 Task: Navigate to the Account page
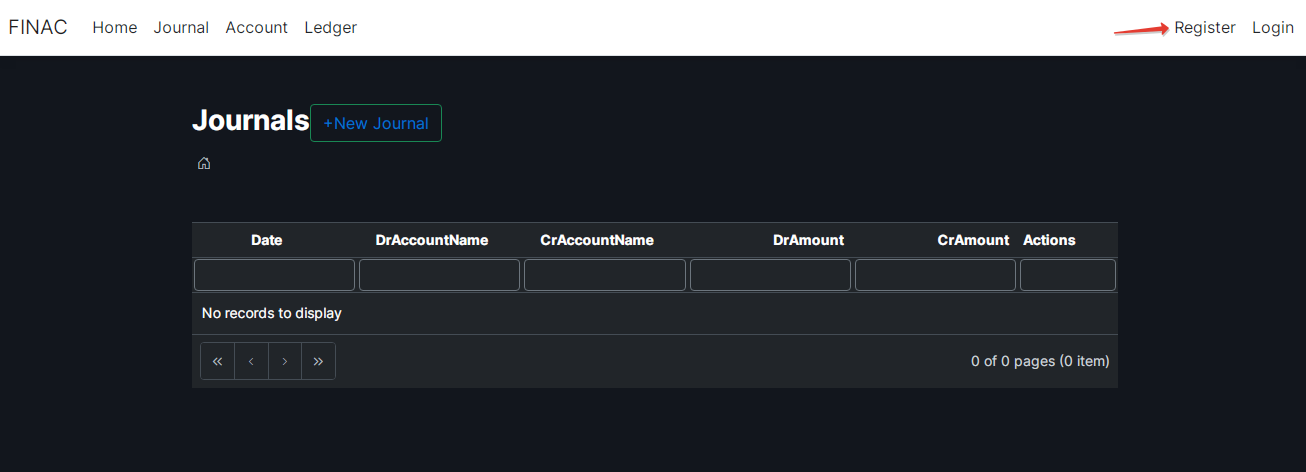(256, 27)
